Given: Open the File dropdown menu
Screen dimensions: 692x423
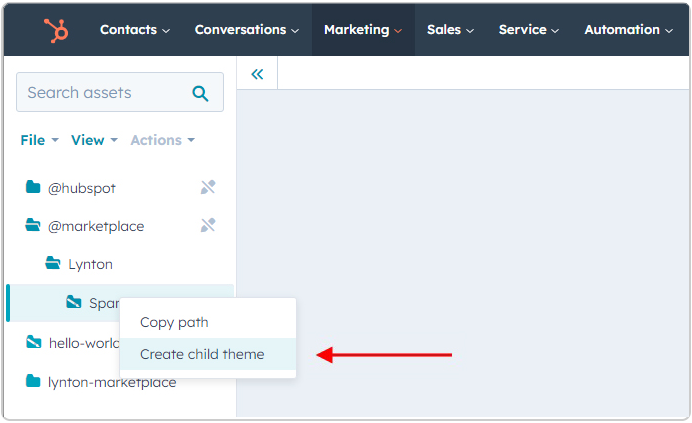Looking at the screenshot, I should [39, 140].
